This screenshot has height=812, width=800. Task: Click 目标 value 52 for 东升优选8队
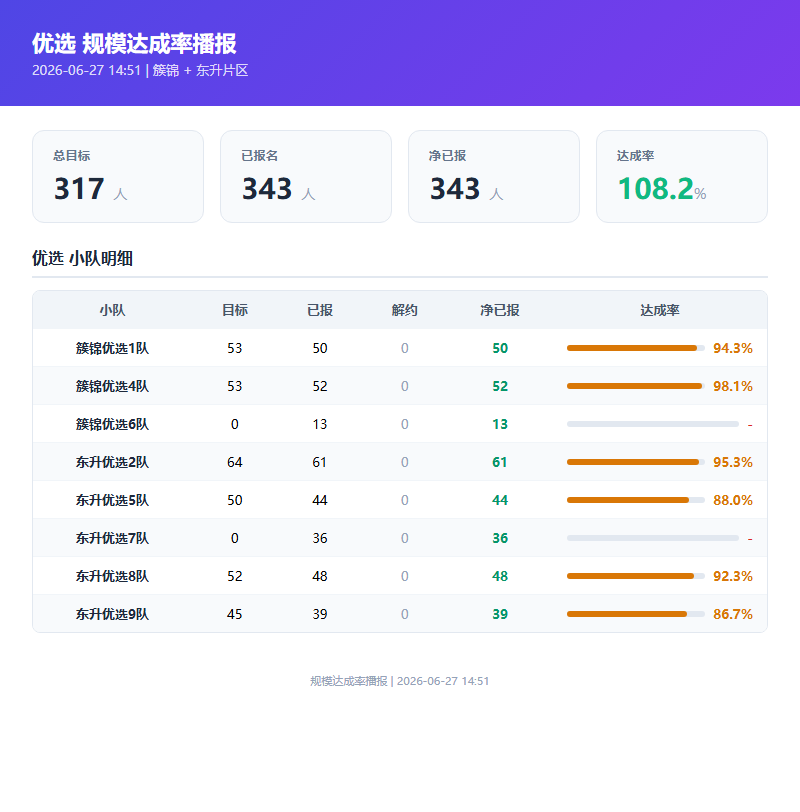pos(235,576)
